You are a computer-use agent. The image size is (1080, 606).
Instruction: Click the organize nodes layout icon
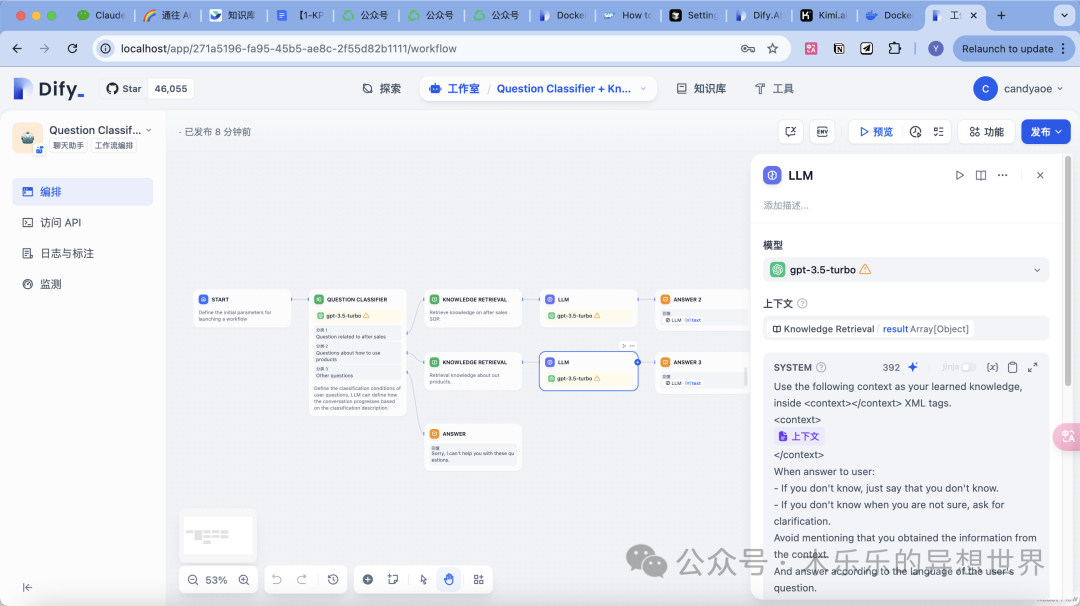coord(479,580)
